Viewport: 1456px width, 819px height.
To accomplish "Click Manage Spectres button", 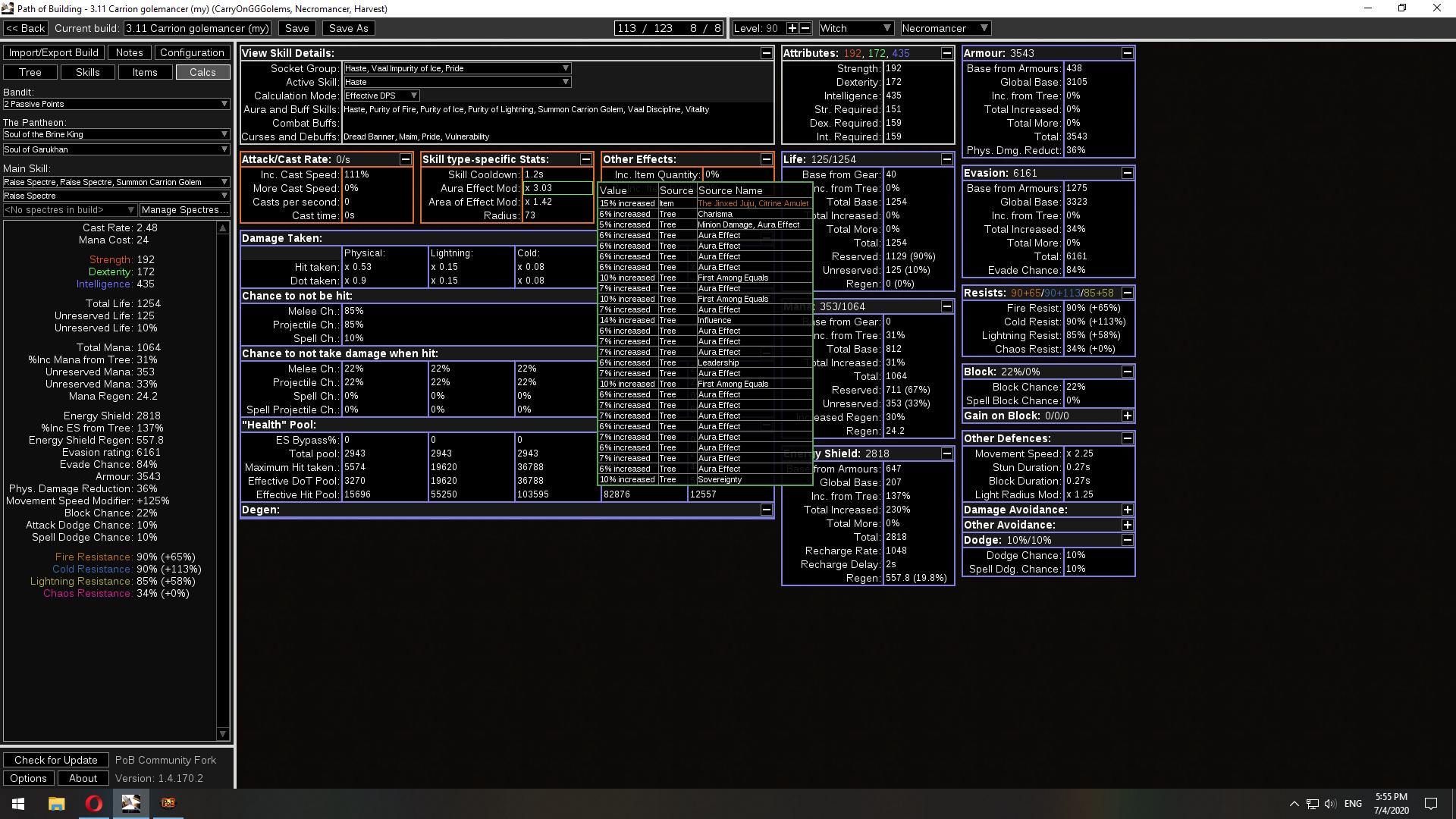I will tap(184, 209).
